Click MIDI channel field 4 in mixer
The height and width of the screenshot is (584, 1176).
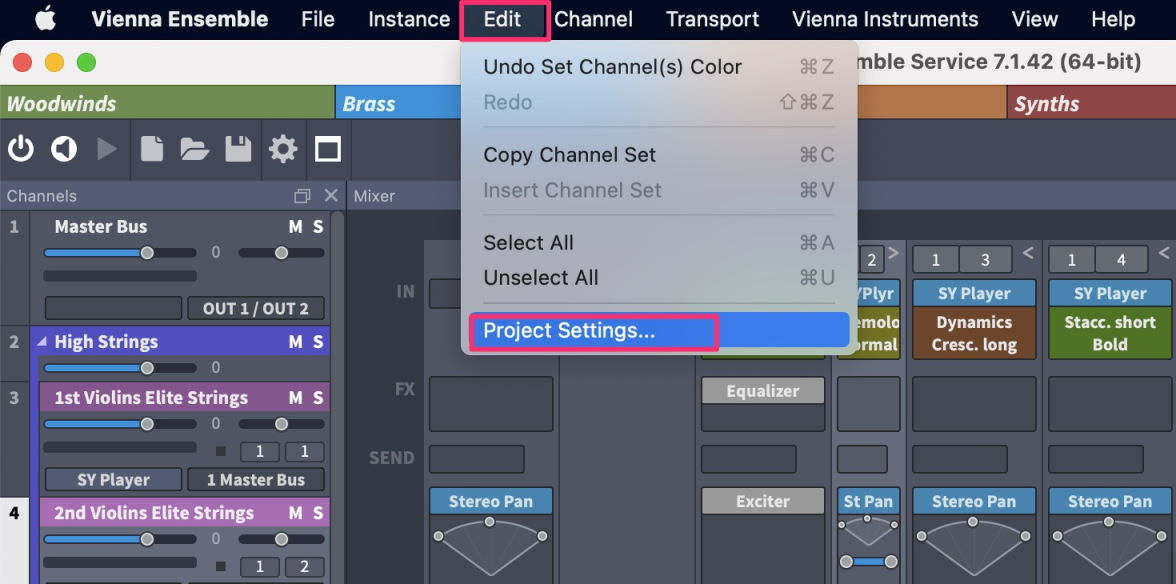(1120, 259)
